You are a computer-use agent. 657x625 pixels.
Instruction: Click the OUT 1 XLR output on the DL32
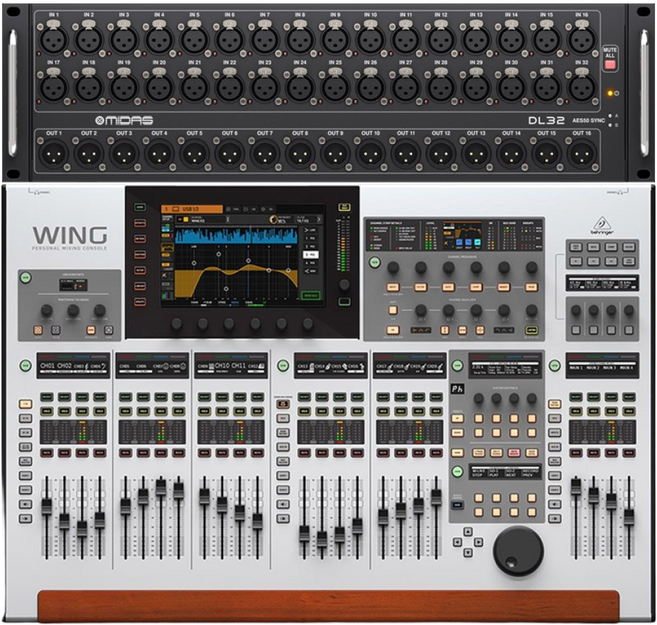tap(54, 153)
